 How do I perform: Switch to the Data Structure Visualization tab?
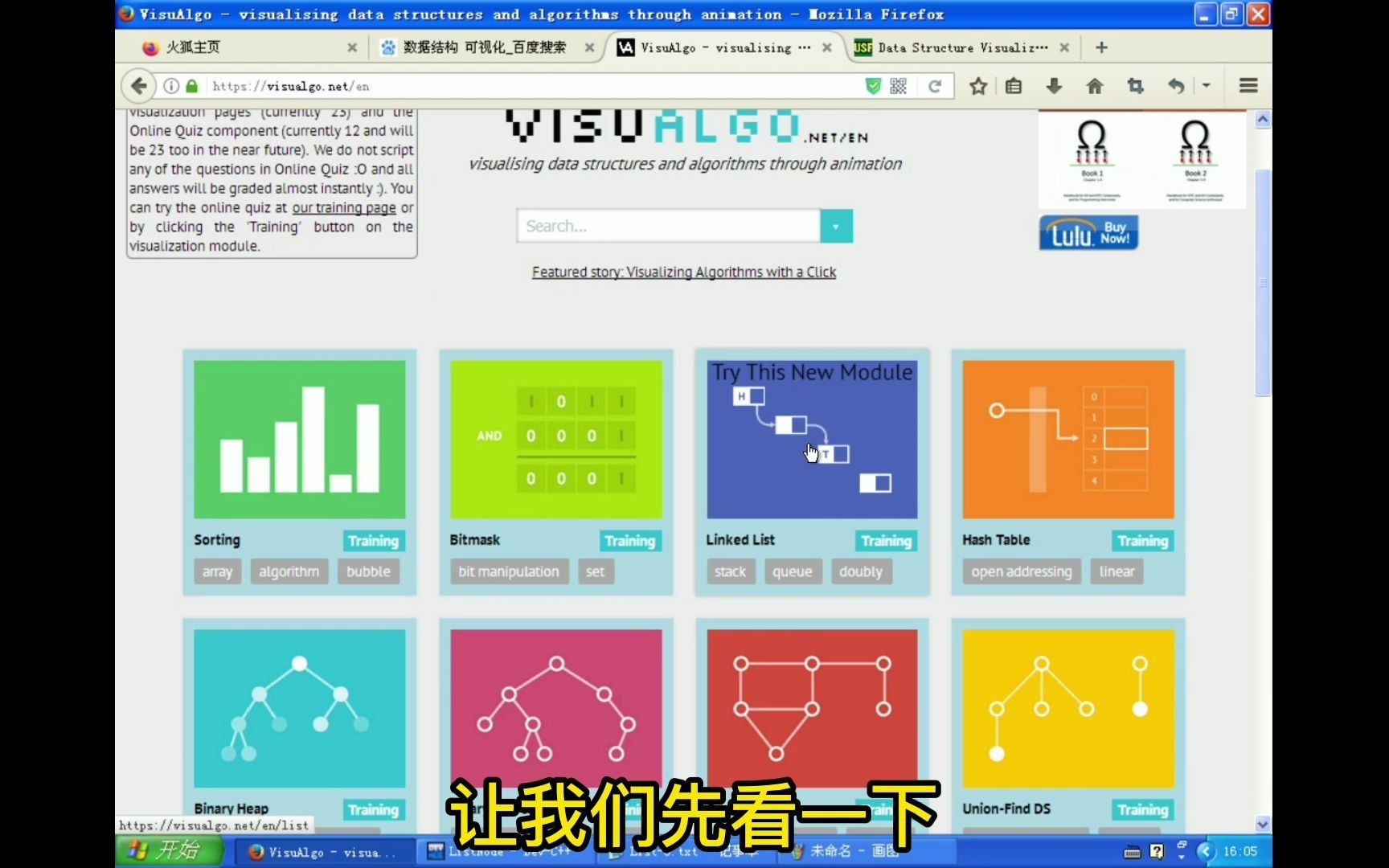(957, 47)
